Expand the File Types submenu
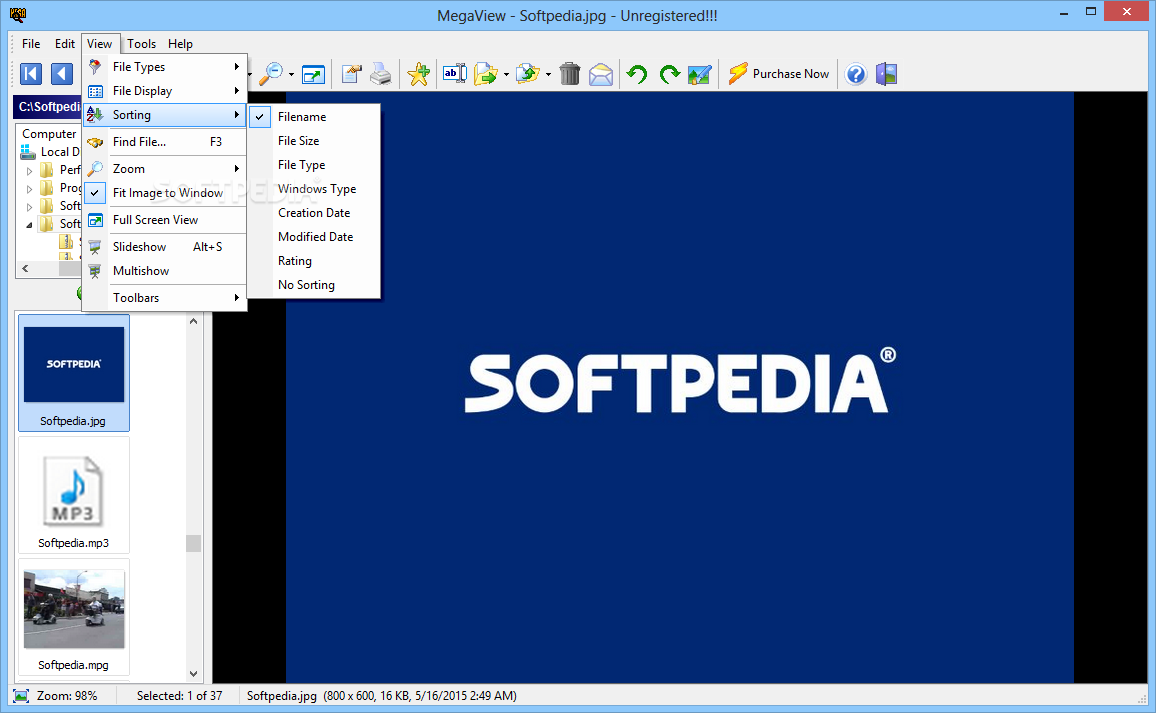This screenshot has width=1156, height=713. [x=164, y=66]
